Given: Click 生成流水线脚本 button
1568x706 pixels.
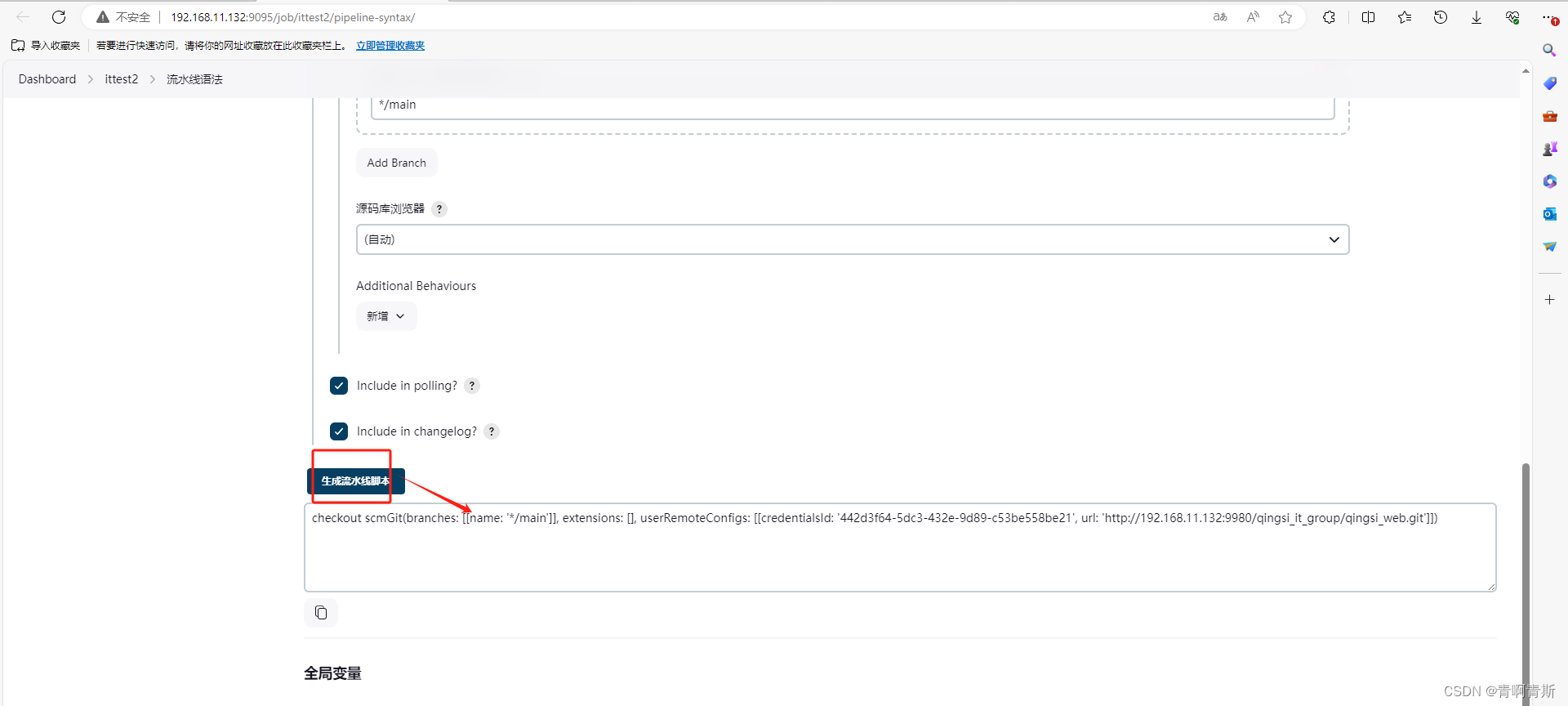Looking at the screenshot, I should [355, 481].
